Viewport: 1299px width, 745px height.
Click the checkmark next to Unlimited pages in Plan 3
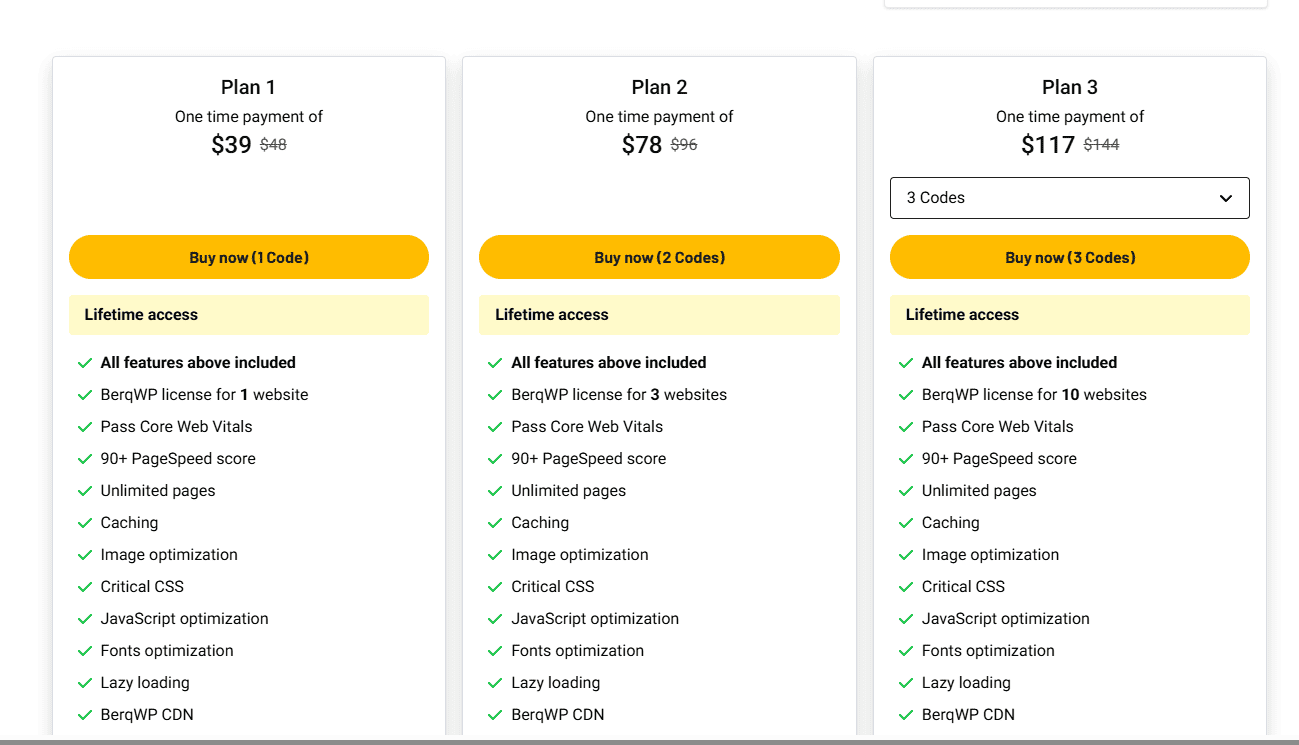pyautogui.click(x=906, y=490)
